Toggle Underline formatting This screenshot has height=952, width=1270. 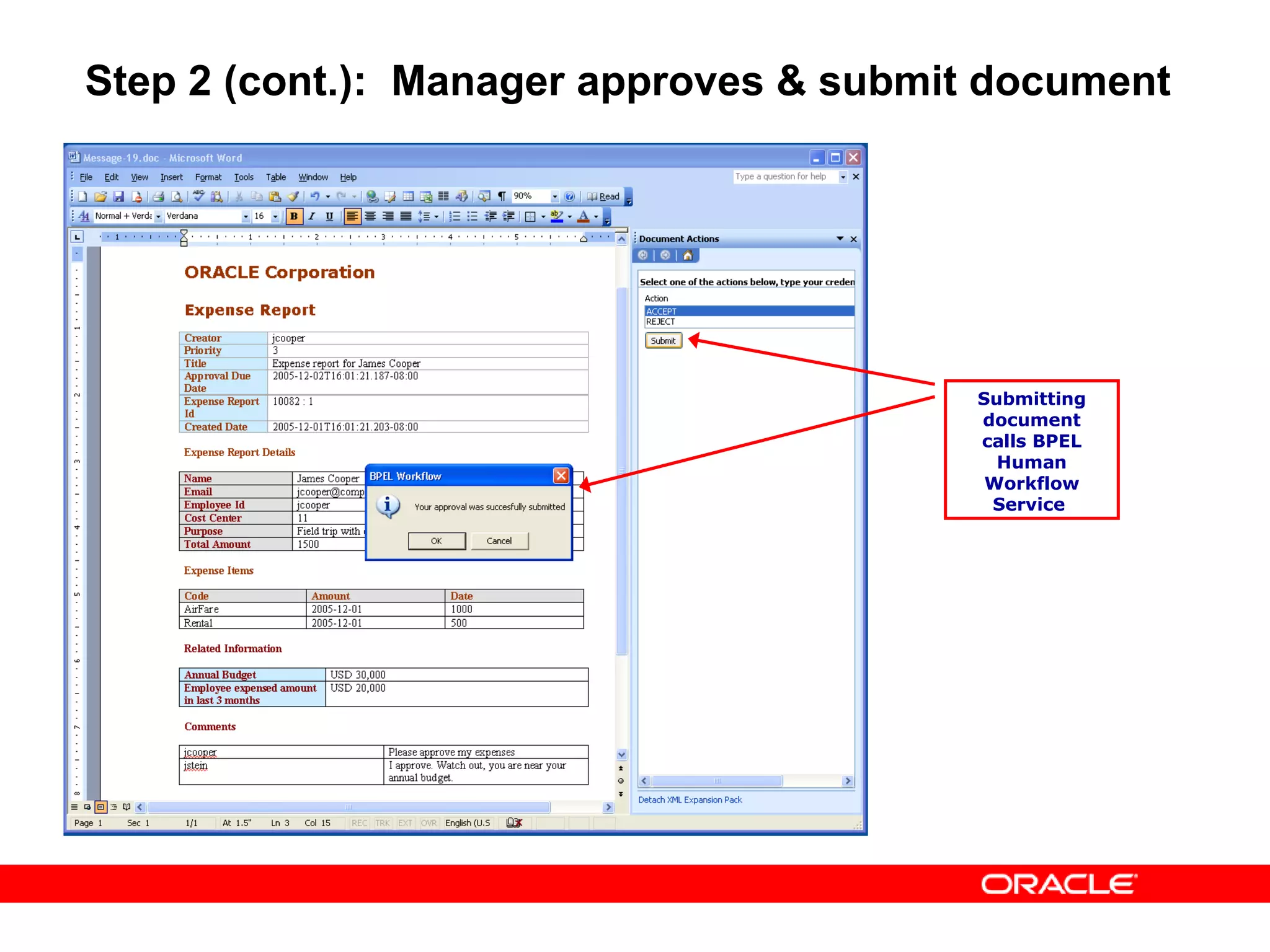click(329, 216)
